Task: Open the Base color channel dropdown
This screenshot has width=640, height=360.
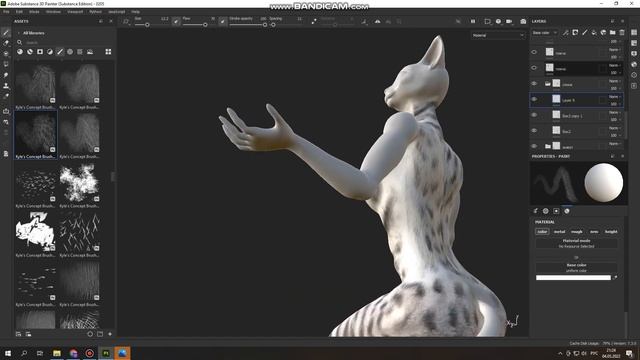Action: 545,33
